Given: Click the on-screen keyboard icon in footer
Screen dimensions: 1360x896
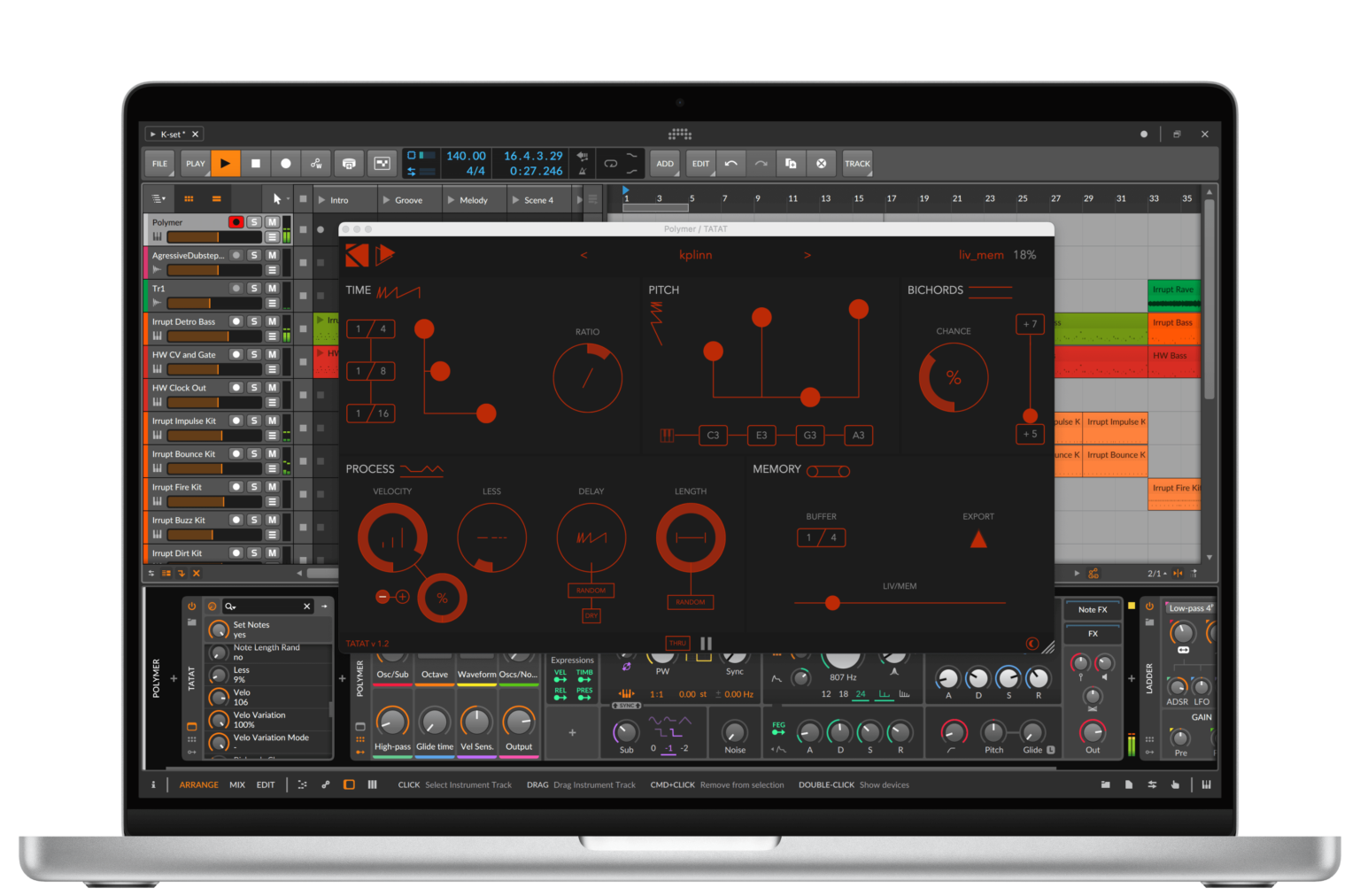Looking at the screenshot, I should click(1206, 784).
